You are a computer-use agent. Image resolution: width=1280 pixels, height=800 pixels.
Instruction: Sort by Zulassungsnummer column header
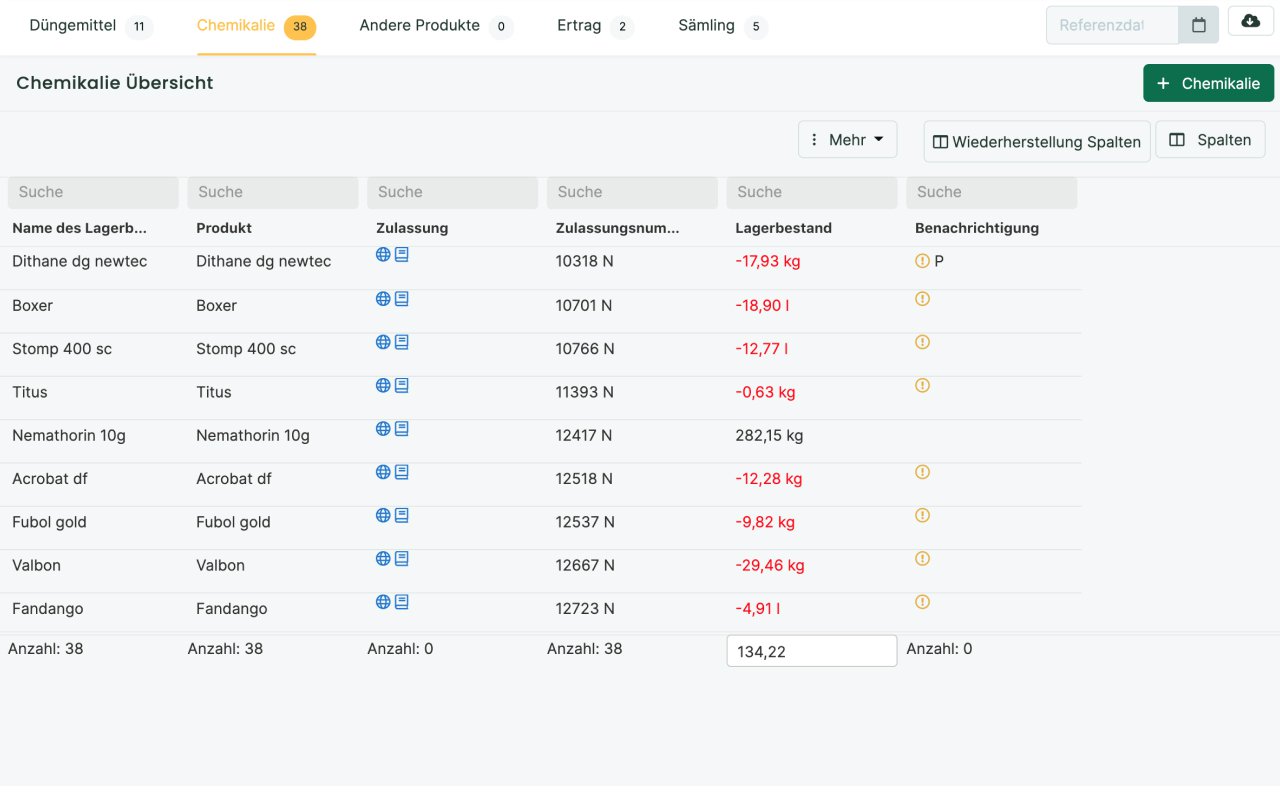coord(617,228)
